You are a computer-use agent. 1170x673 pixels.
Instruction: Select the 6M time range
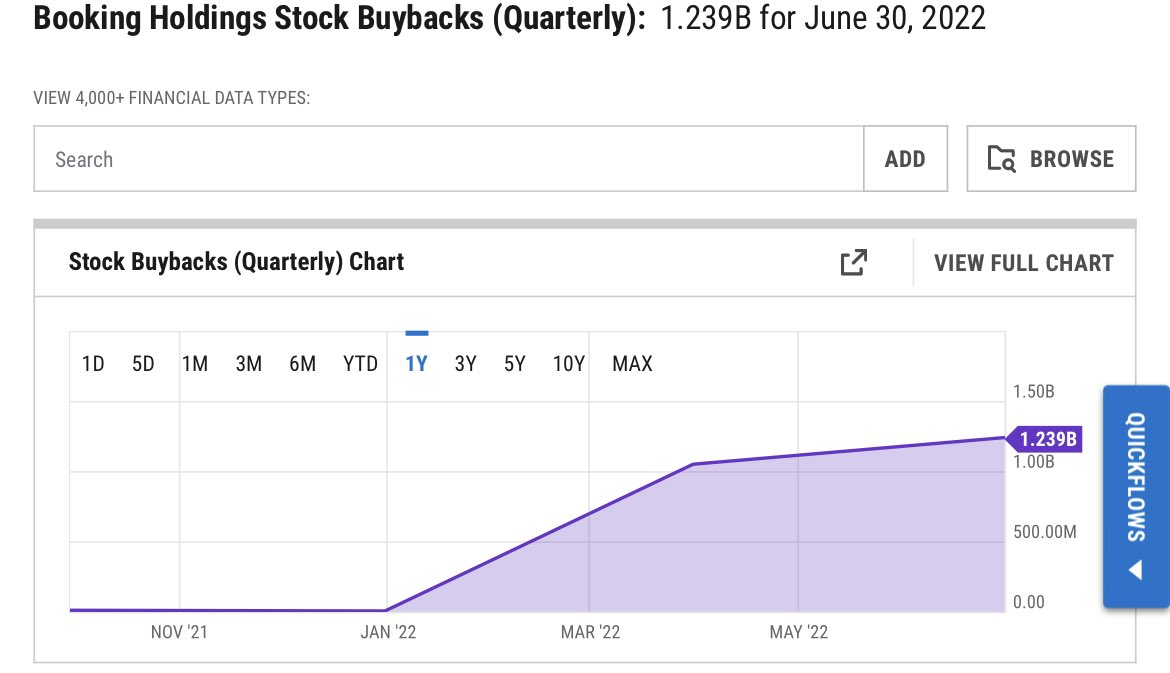tap(302, 364)
